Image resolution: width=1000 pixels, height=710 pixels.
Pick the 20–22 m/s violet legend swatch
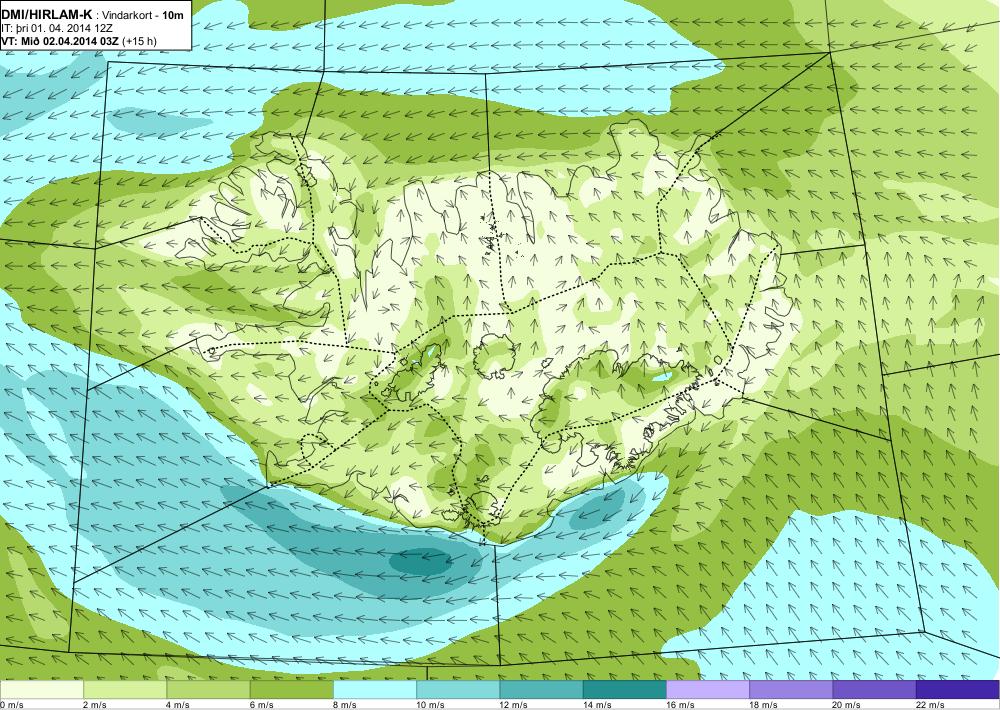tap(874, 690)
